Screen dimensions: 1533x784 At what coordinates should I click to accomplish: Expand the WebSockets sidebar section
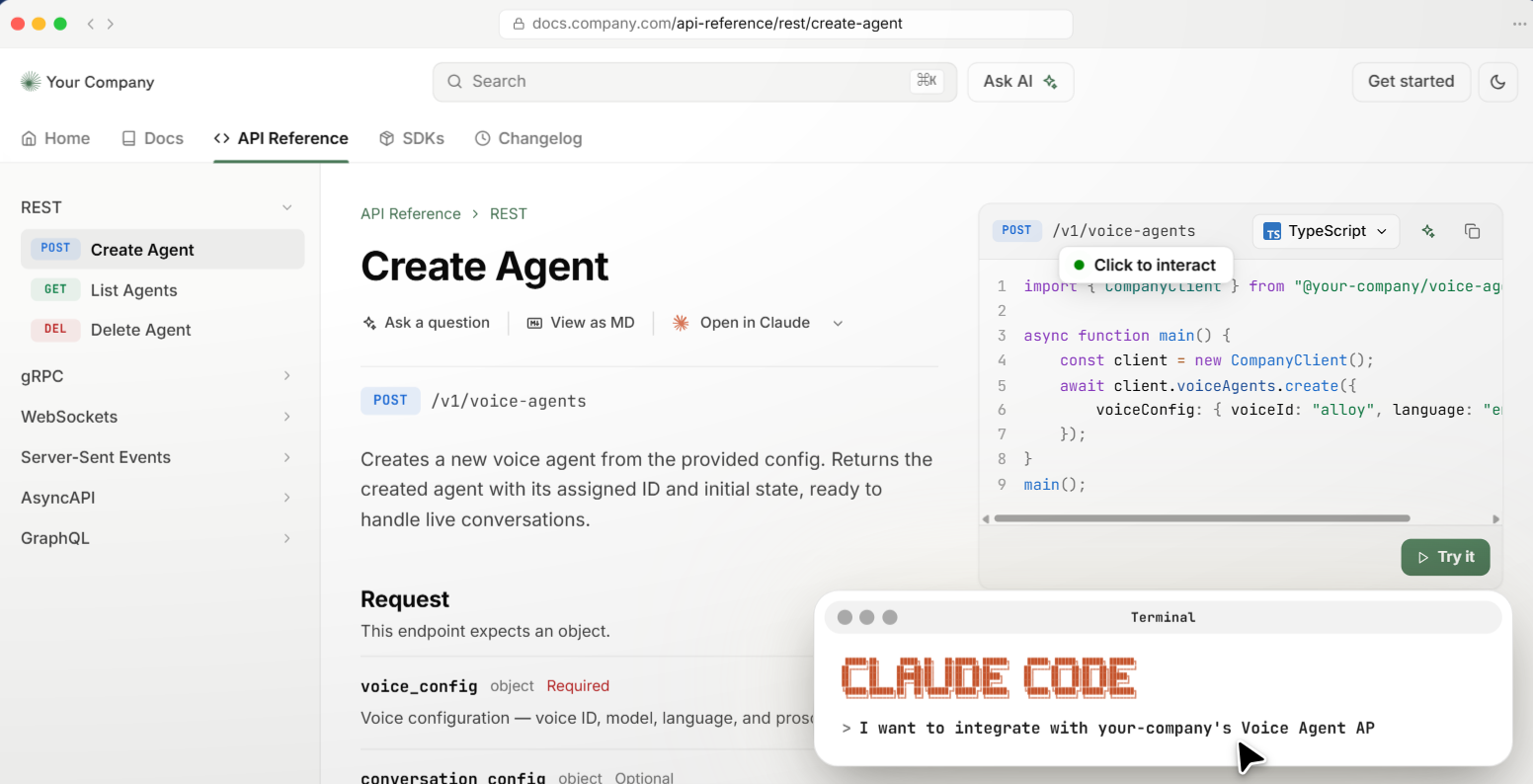[x=287, y=417]
